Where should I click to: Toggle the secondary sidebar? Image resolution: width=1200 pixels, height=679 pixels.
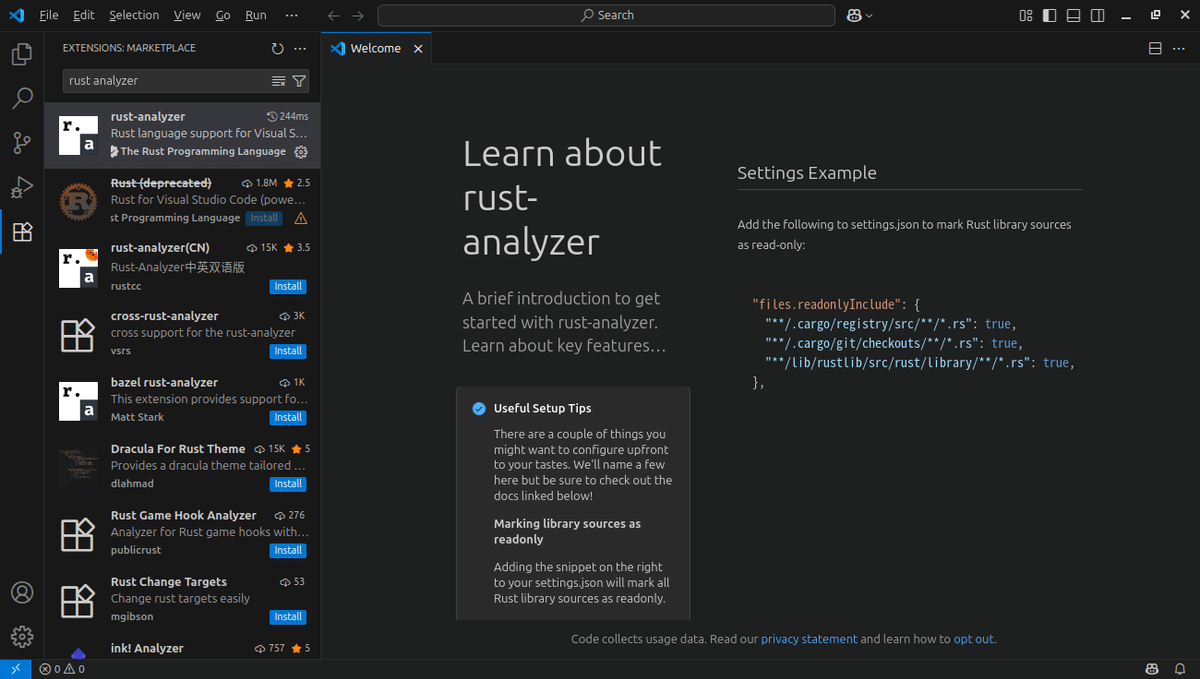pyautogui.click(x=1097, y=15)
